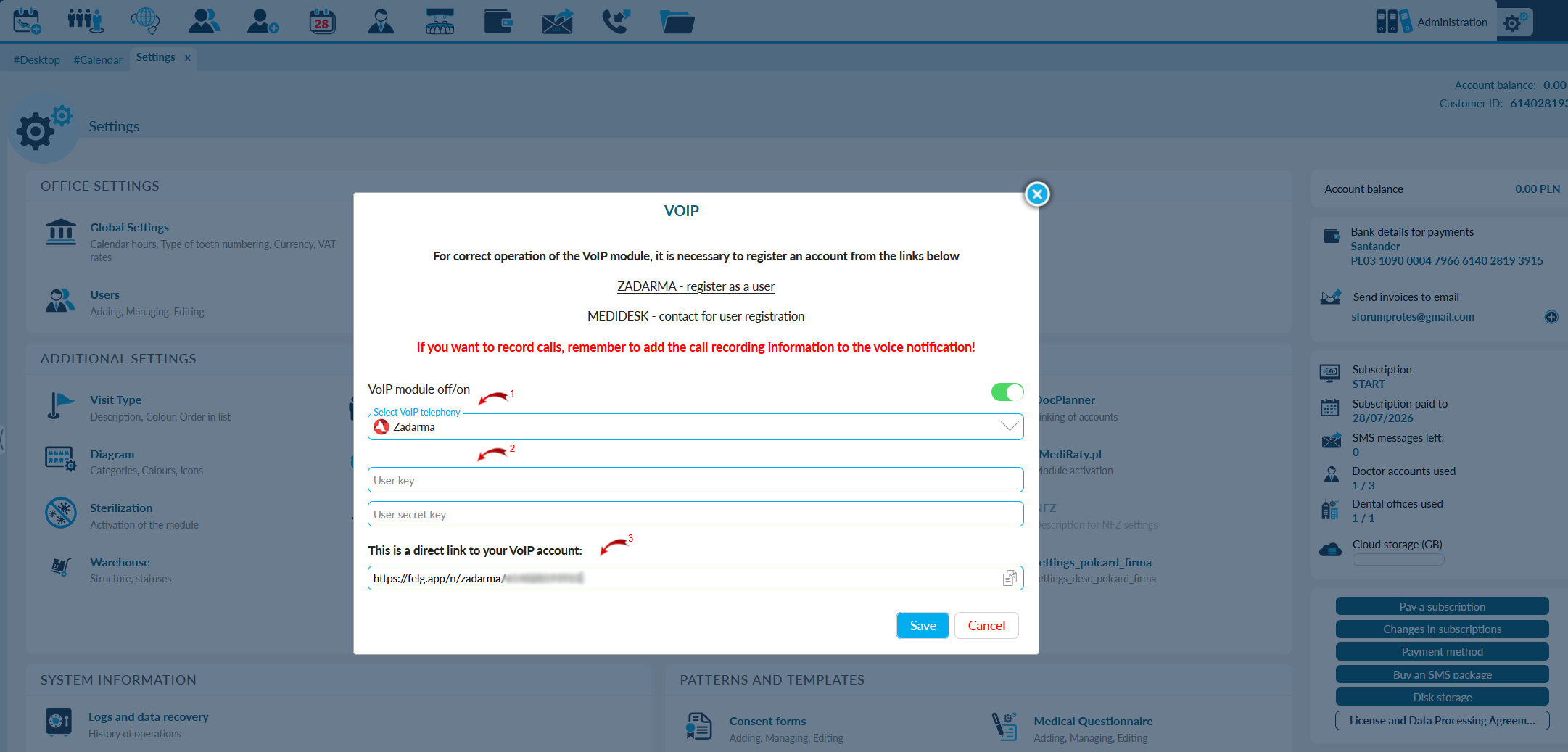Add another invoice email address

1551,317
